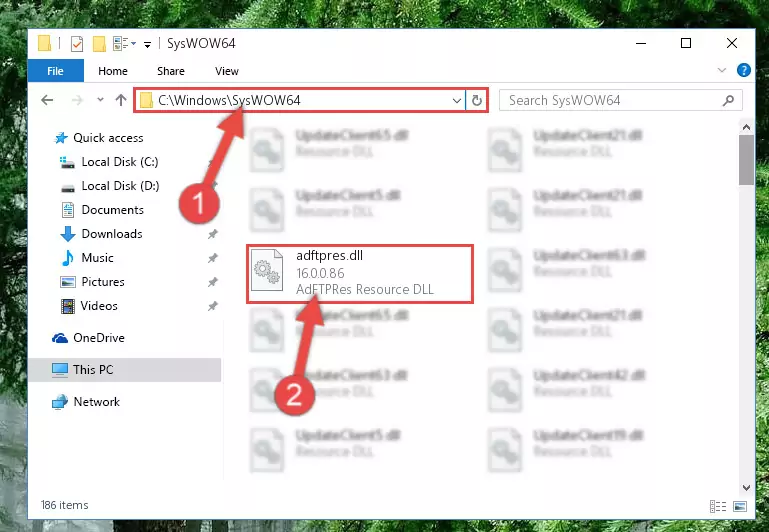
Task: Switch to details view layout icon
Action: coord(718,506)
